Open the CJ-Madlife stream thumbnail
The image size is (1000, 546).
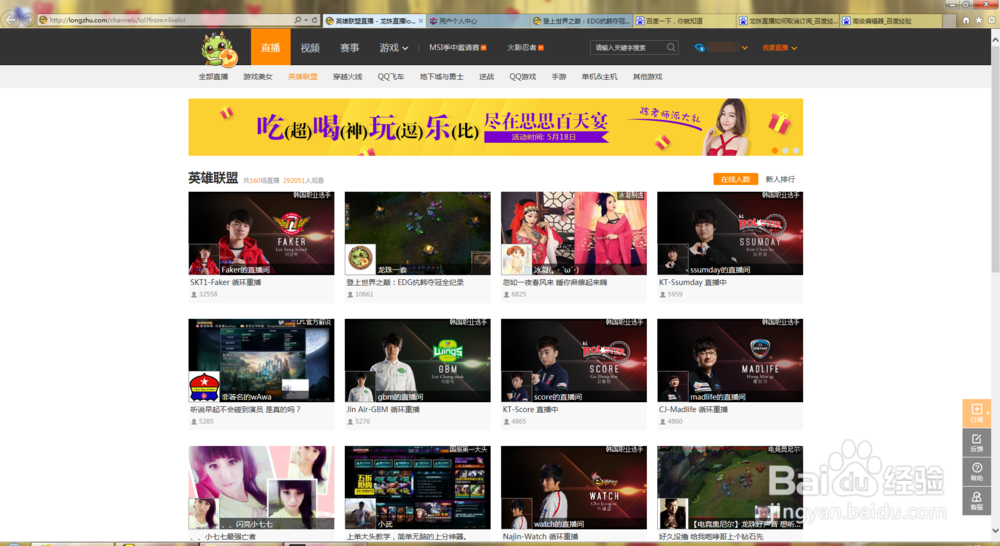coord(730,360)
